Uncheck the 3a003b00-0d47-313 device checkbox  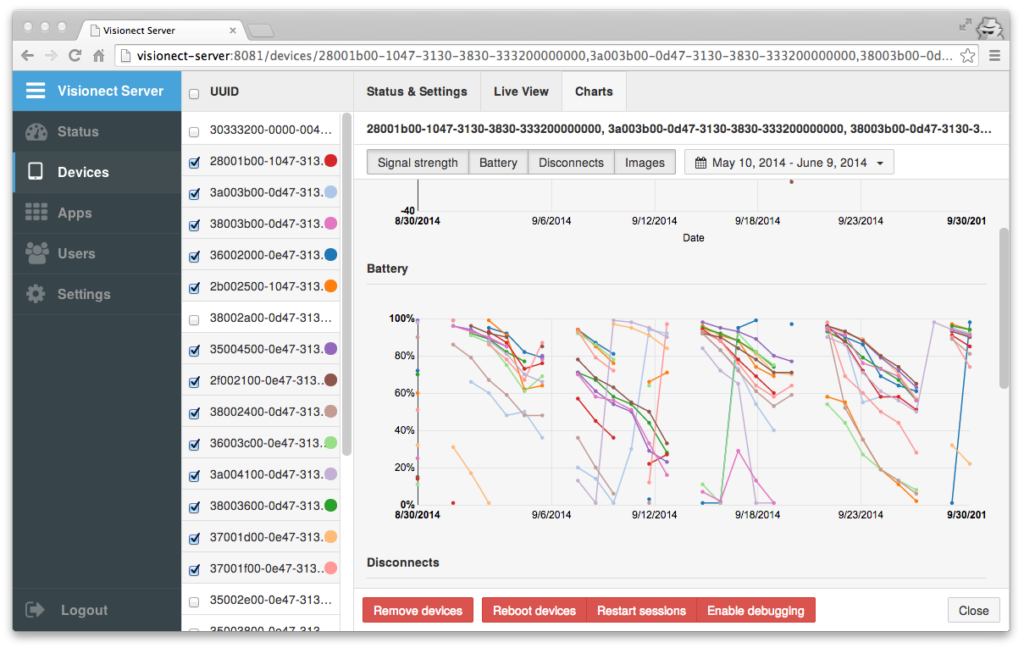[x=194, y=194]
